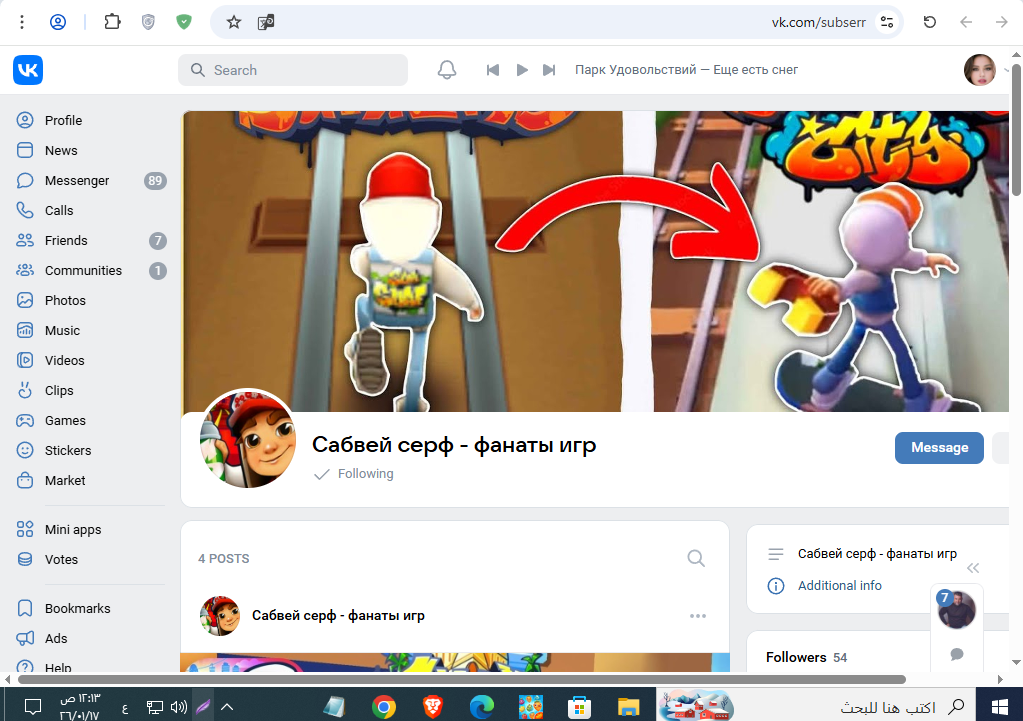Open the chat bubble icon

pos(956,654)
